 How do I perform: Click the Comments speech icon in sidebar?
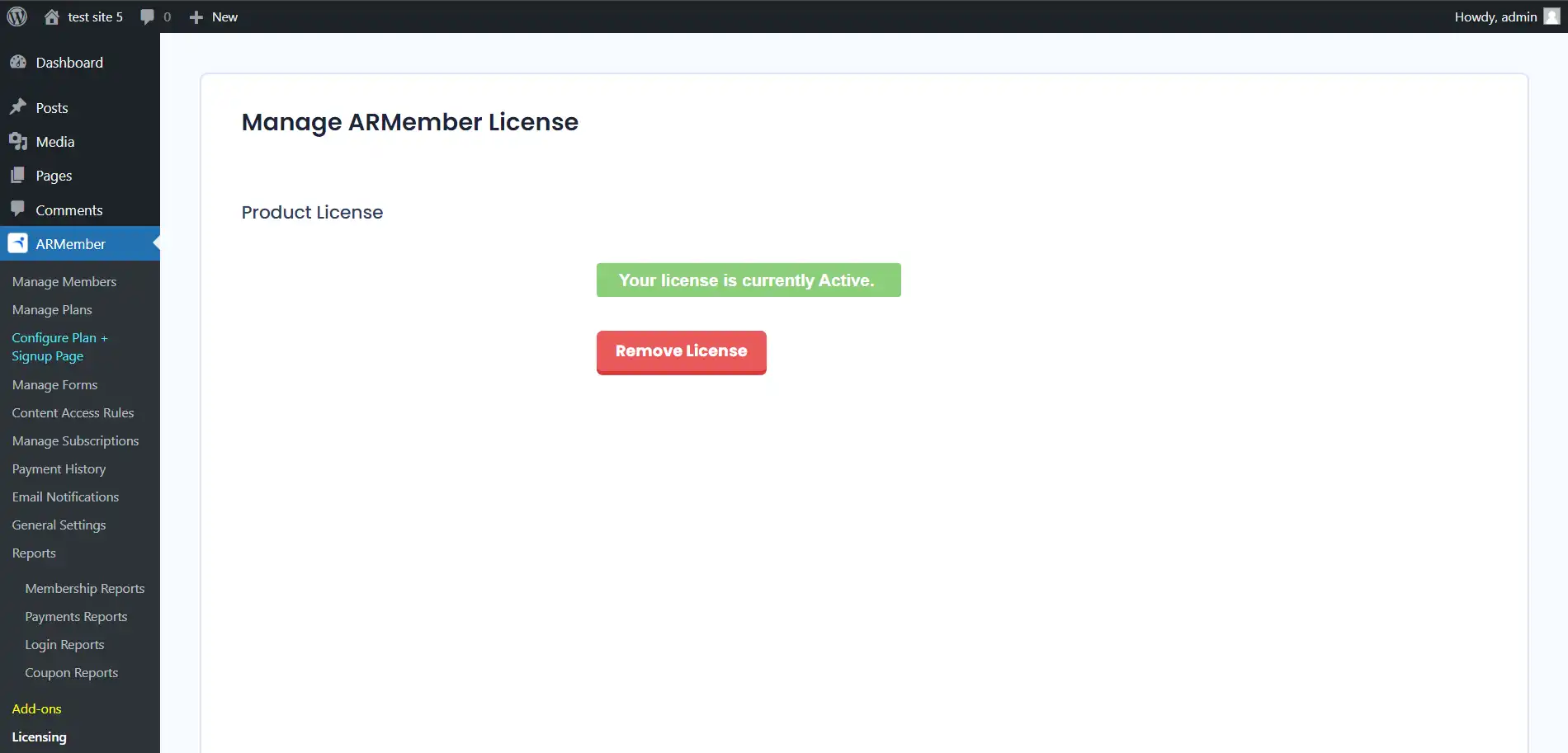coord(18,209)
